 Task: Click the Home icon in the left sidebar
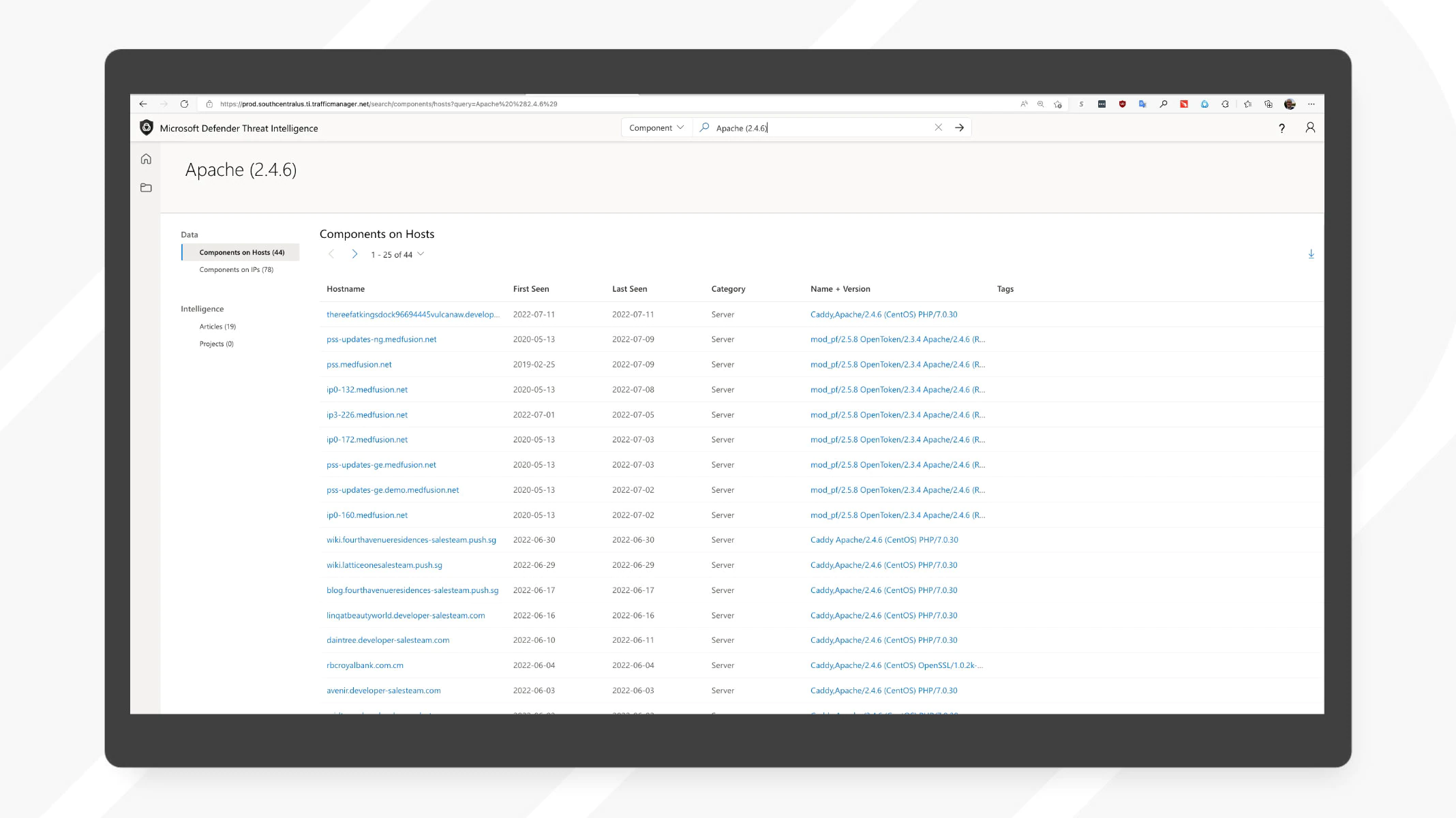click(146, 158)
